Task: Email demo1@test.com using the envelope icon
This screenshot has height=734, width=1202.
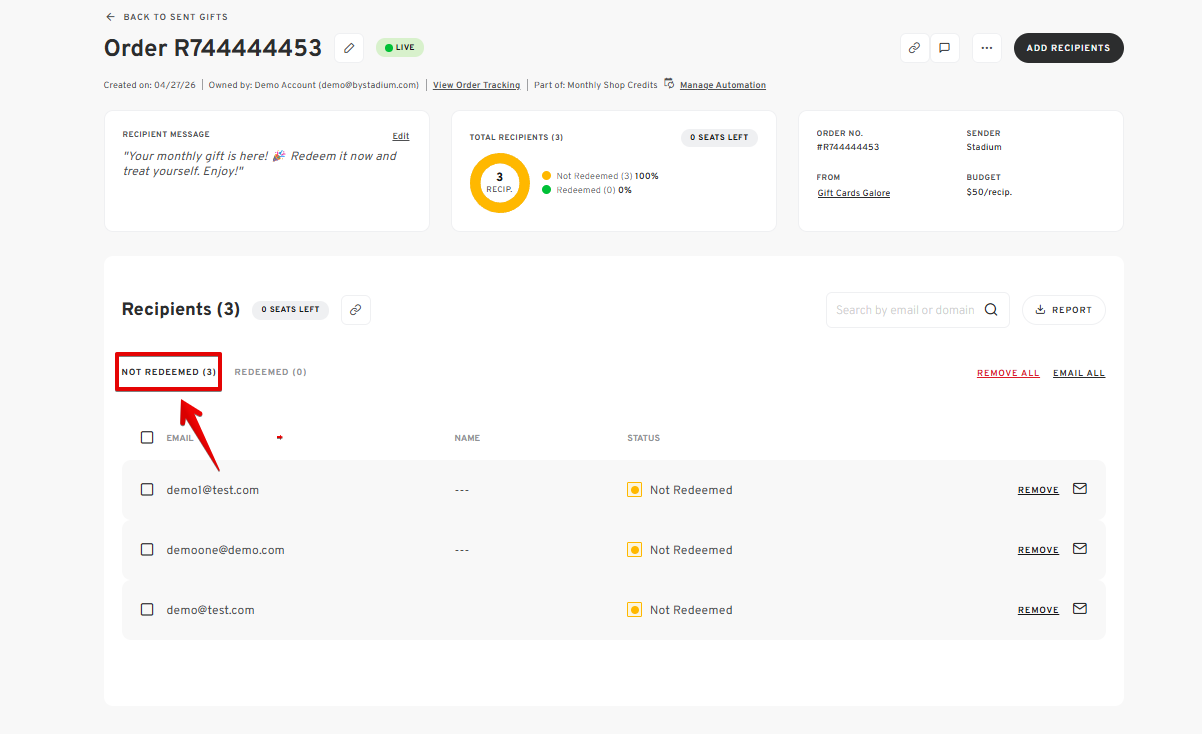Action: (x=1080, y=489)
